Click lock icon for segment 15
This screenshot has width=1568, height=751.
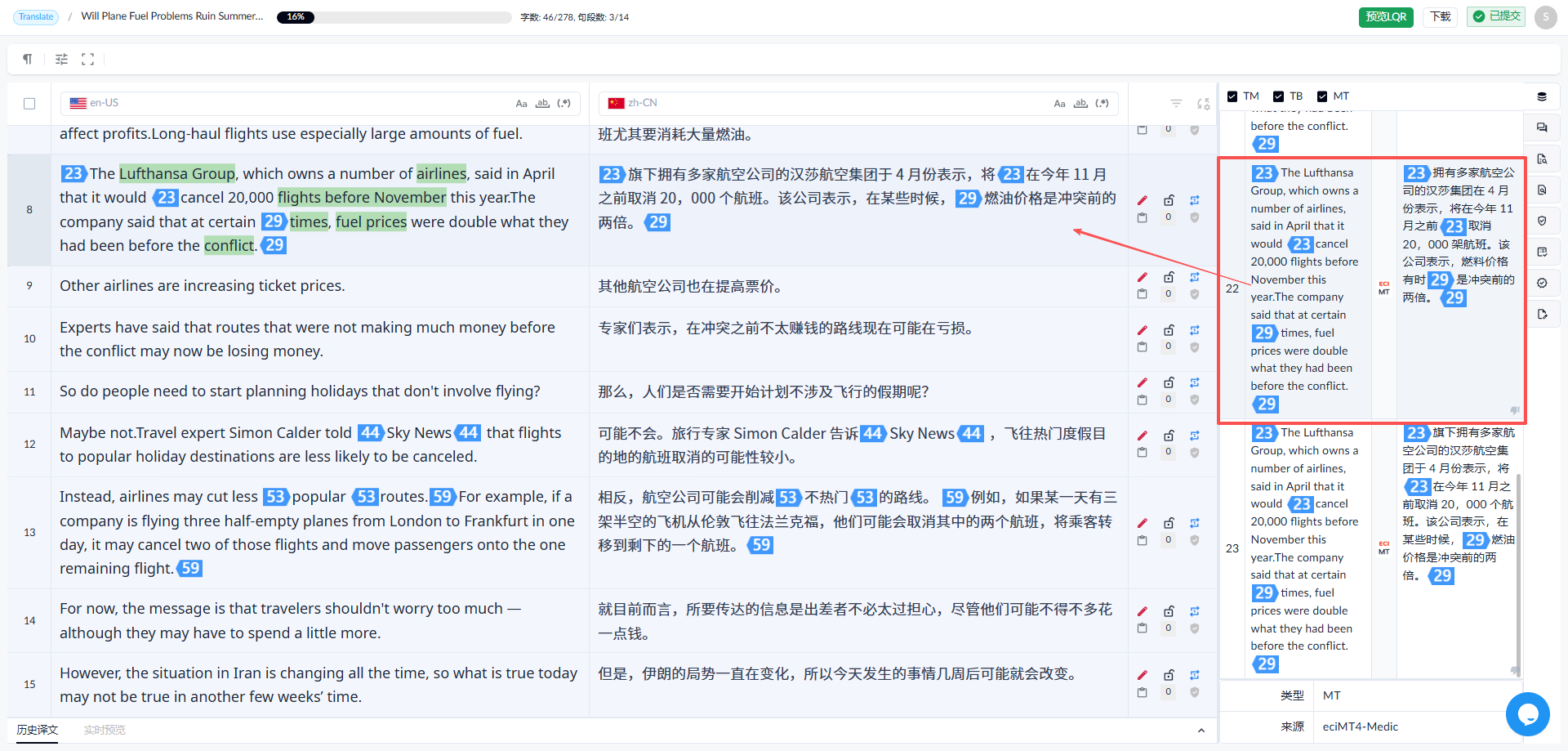coord(1169,675)
